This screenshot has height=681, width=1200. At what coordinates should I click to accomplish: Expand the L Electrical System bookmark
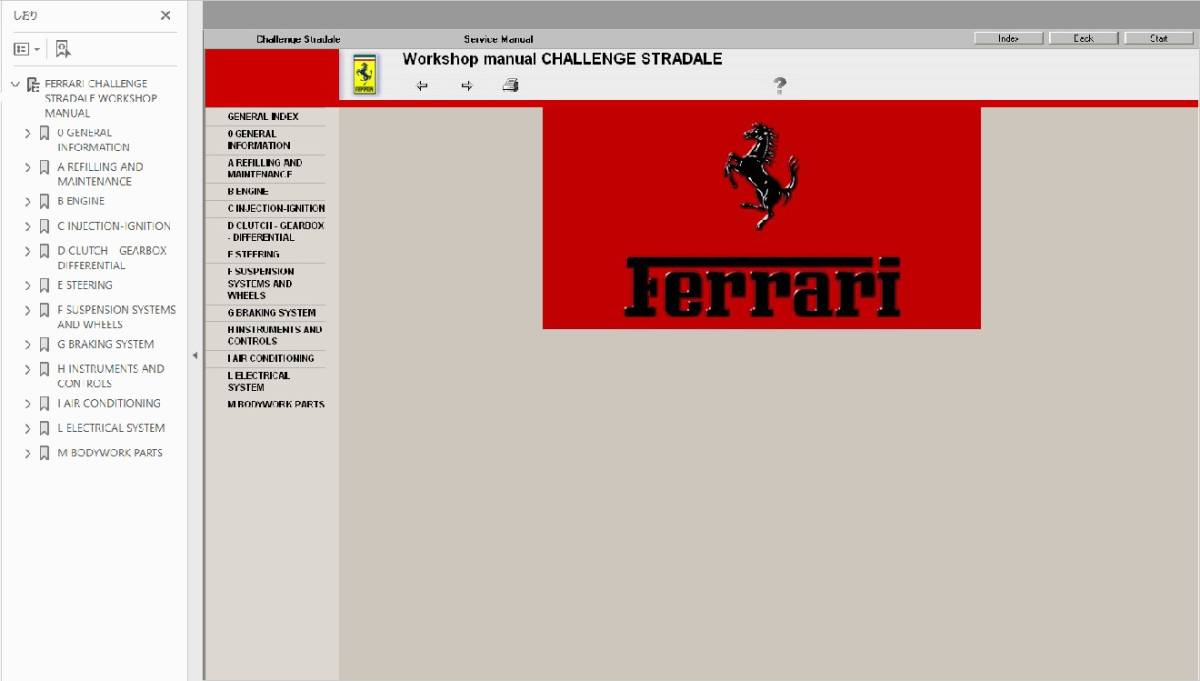pyautogui.click(x=28, y=428)
